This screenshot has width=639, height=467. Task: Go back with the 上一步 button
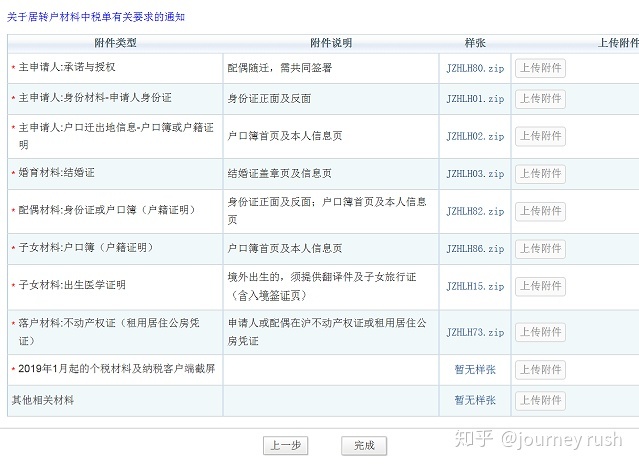pyautogui.click(x=286, y=445)
